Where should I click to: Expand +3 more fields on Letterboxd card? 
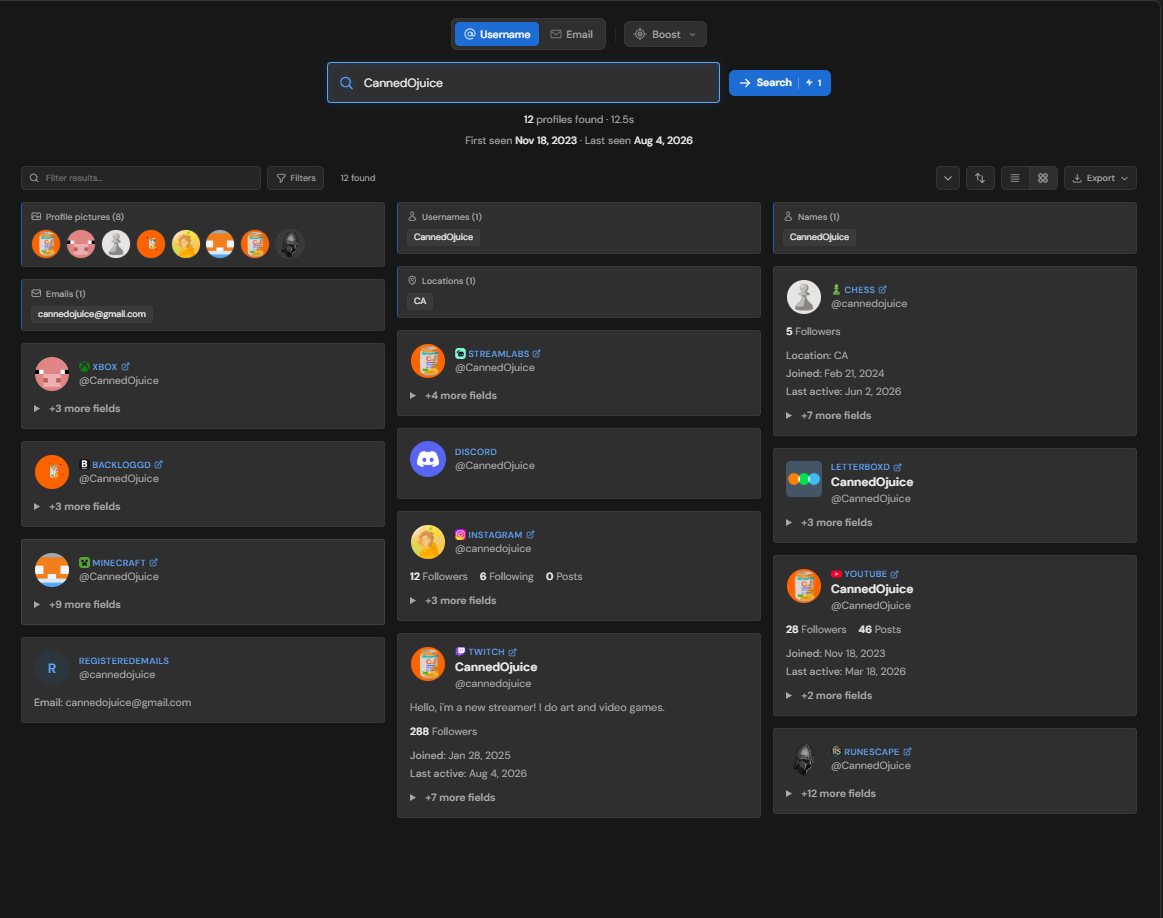coord(829,522)
